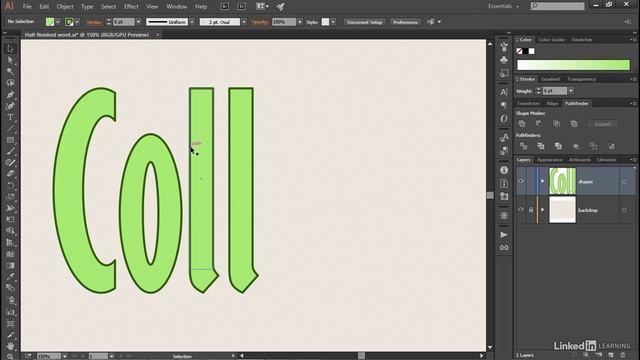Open the Style dropdown in control bar
640x360 pixels.
click(333, 22)
